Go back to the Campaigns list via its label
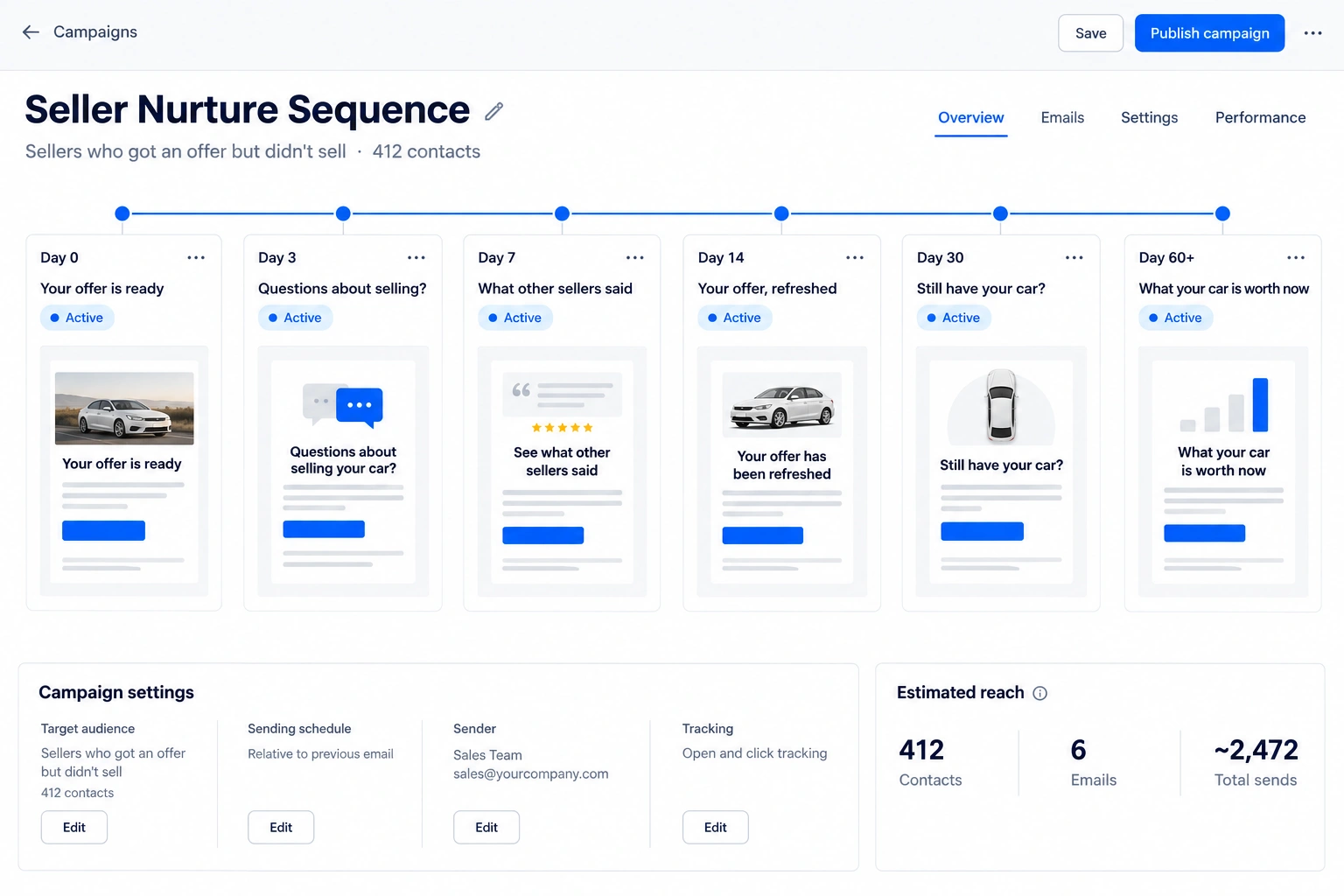Image resolution: width=1344 pixels, height=896 pixels. tap(95, 32)
